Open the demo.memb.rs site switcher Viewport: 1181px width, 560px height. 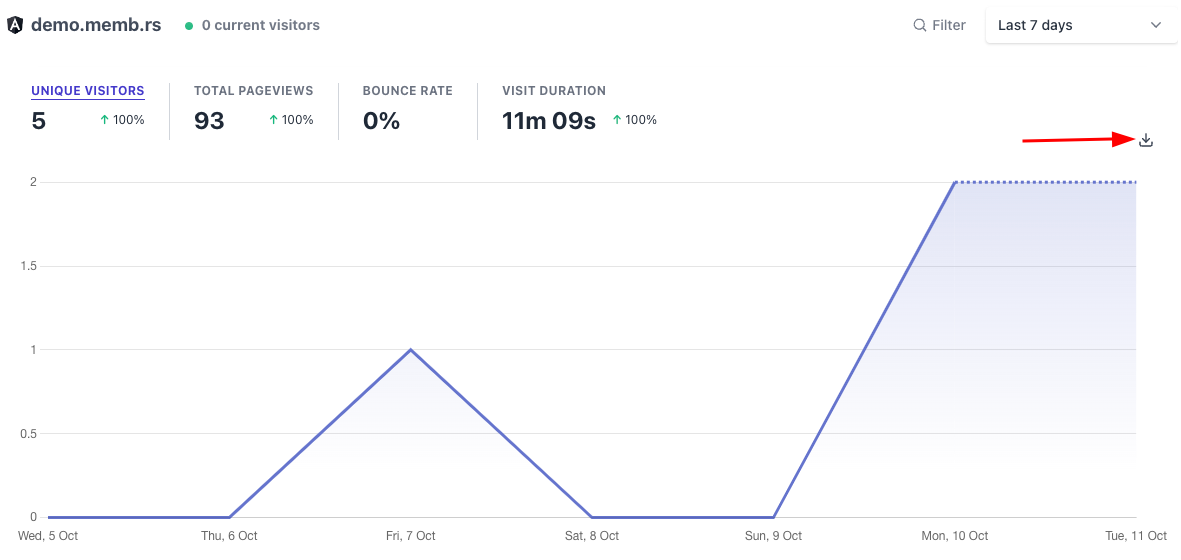pyautogui.click(x=96, y=25)
